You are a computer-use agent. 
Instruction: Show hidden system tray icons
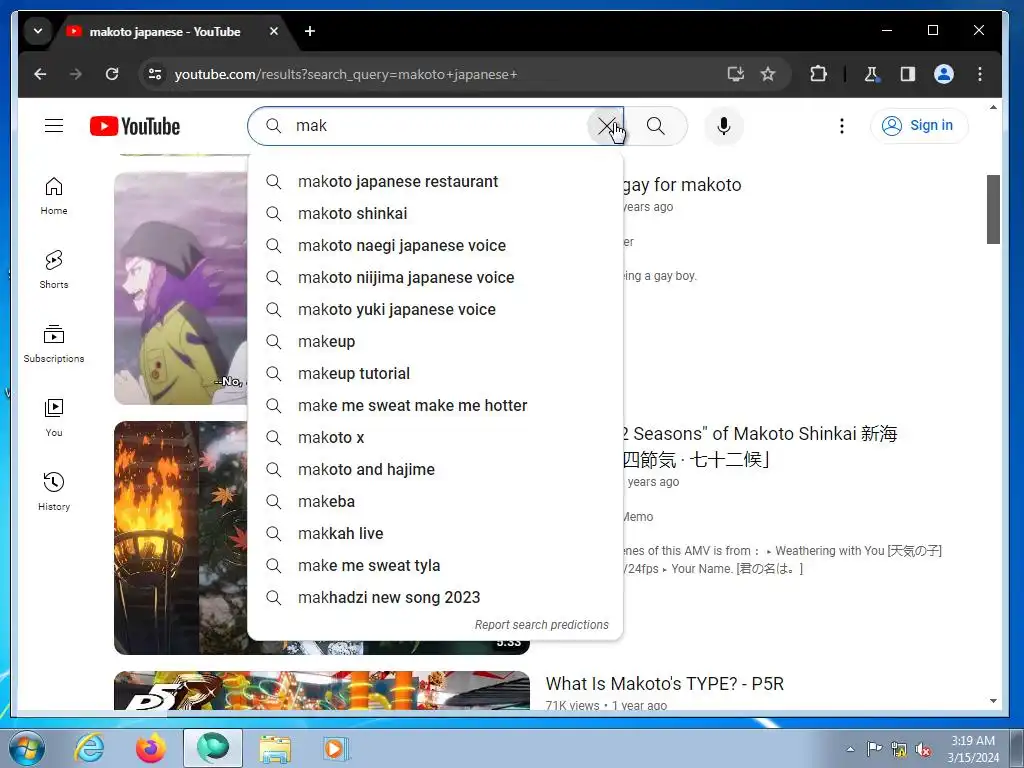(x=850, y=749)
